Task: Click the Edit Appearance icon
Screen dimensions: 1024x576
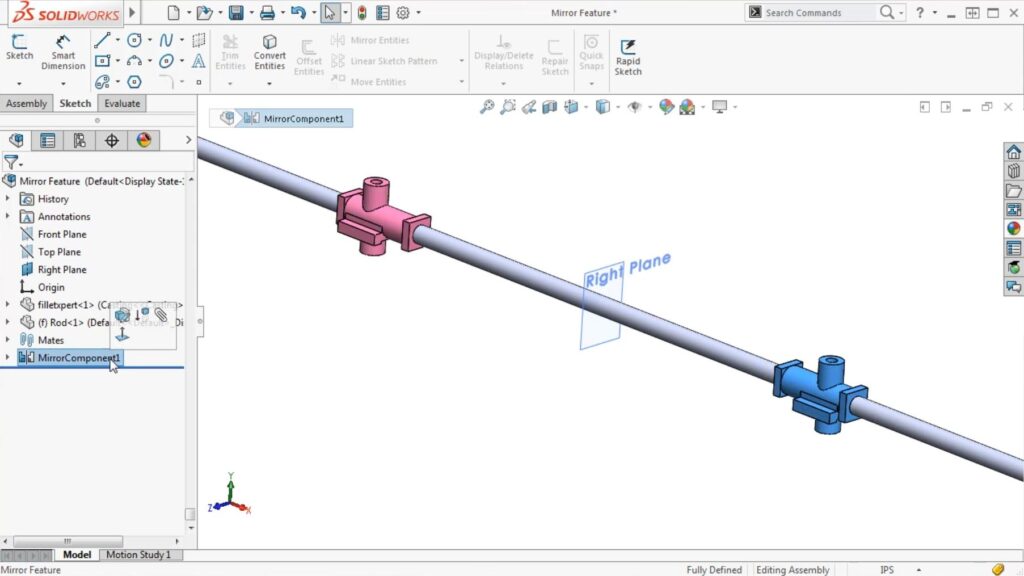Action: (666, 106)
